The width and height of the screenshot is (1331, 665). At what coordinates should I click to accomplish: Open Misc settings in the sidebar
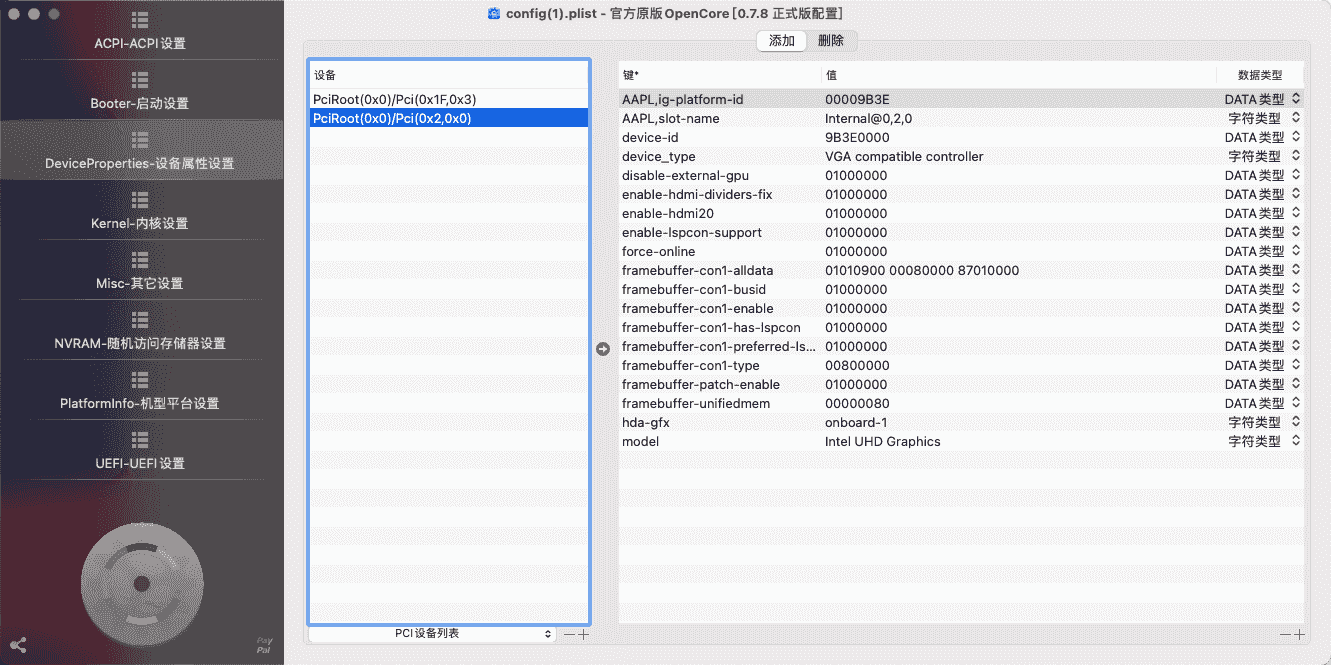140,272
